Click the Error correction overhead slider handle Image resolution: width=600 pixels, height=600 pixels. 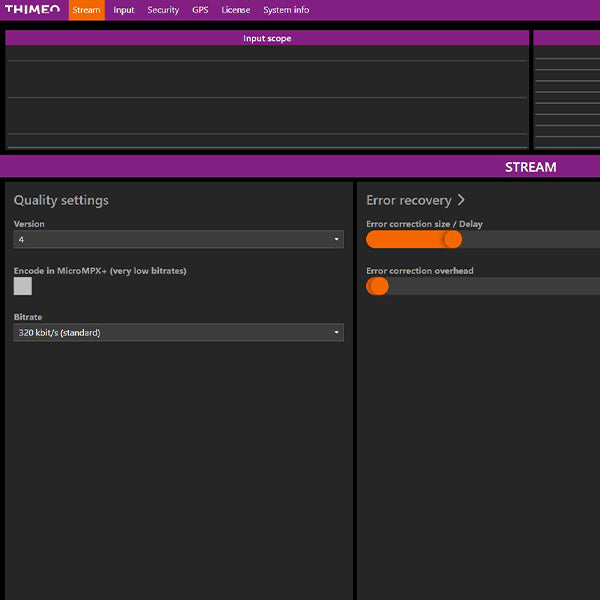[x=378, y=287]
